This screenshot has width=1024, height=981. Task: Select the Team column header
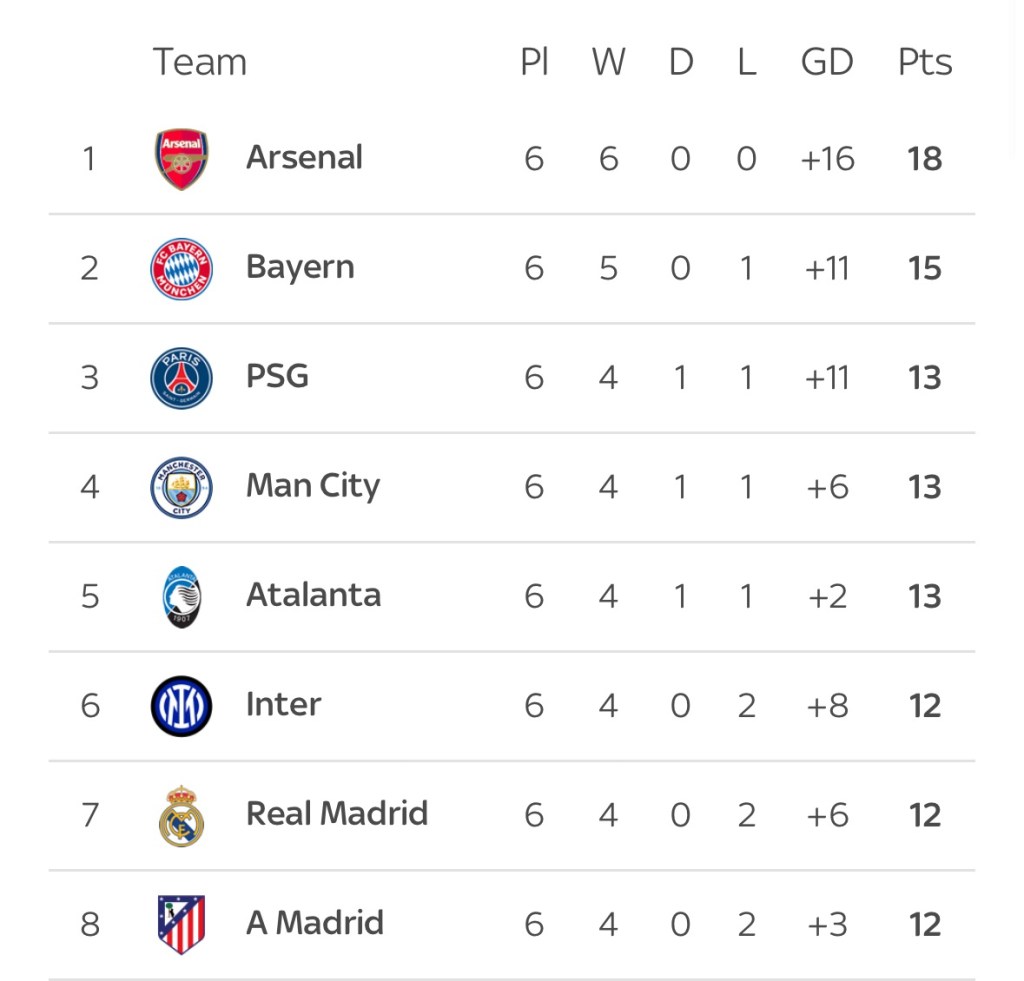(199, 62)
